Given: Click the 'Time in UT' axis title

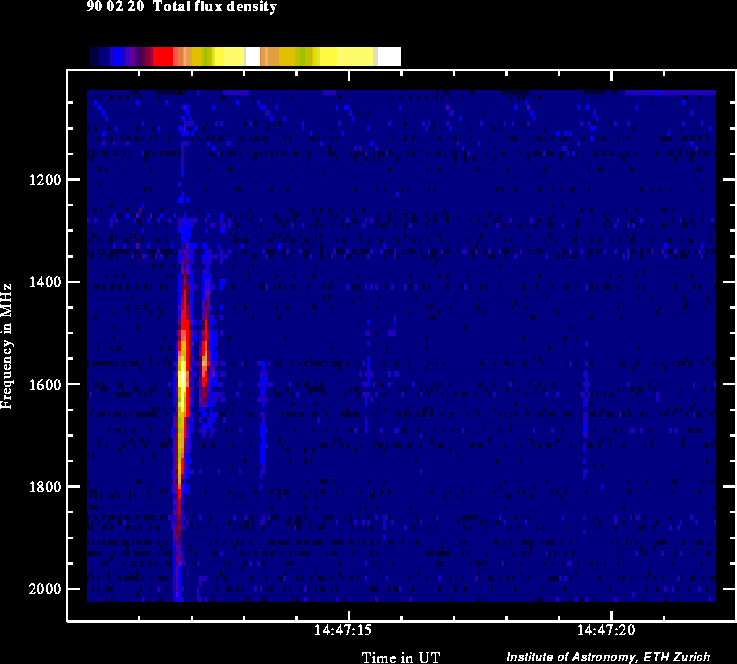Looking at the screenshot, I should pyautogui.click(x=401, y=657).
